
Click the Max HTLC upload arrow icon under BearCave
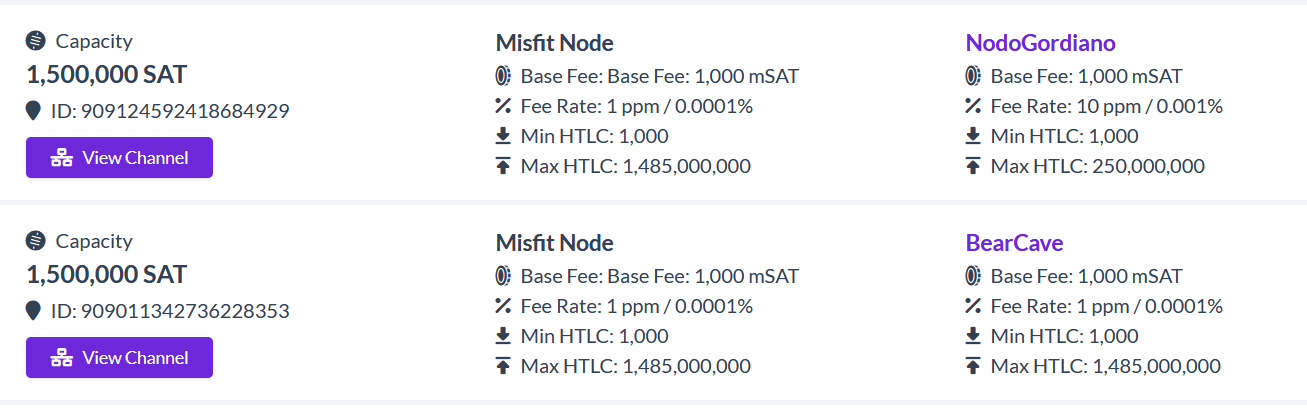pos(973,366)
